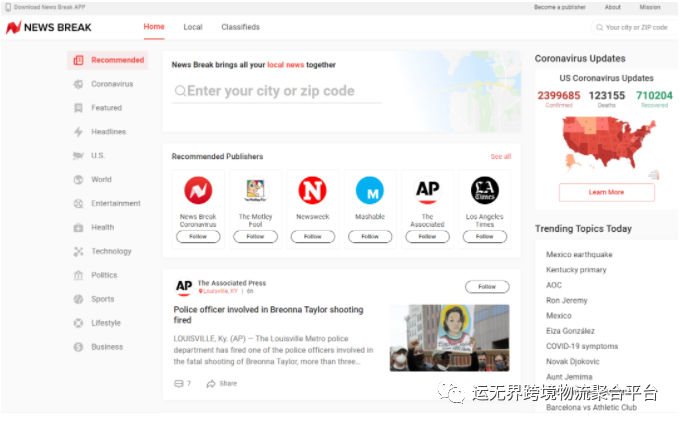This screenshot has width=680, height=423.
Task: Click the Recommended sidebar icon
Action: 78,60
